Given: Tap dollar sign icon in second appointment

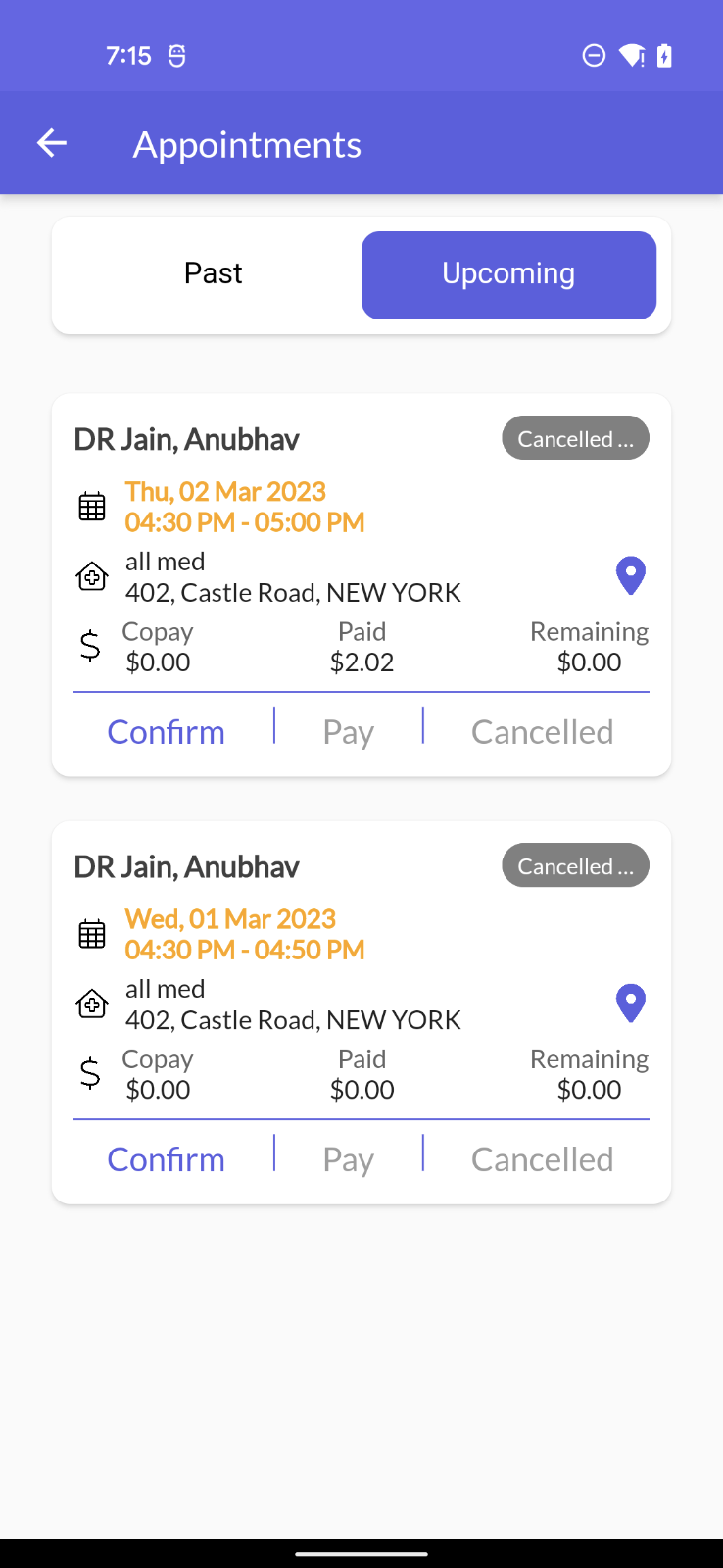Looking at the screenshot, I should 90,1073.
